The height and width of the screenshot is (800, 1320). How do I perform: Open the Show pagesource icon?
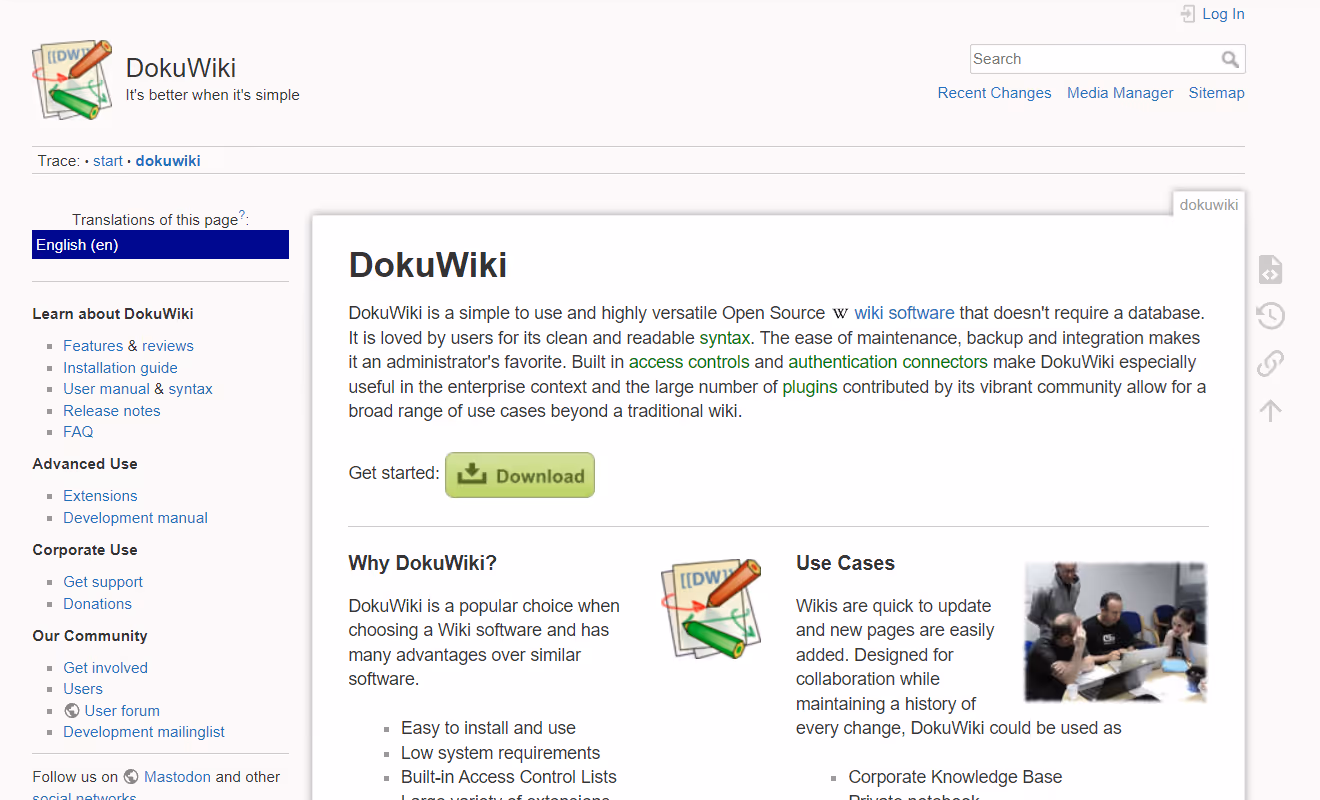pos(1270,270)
